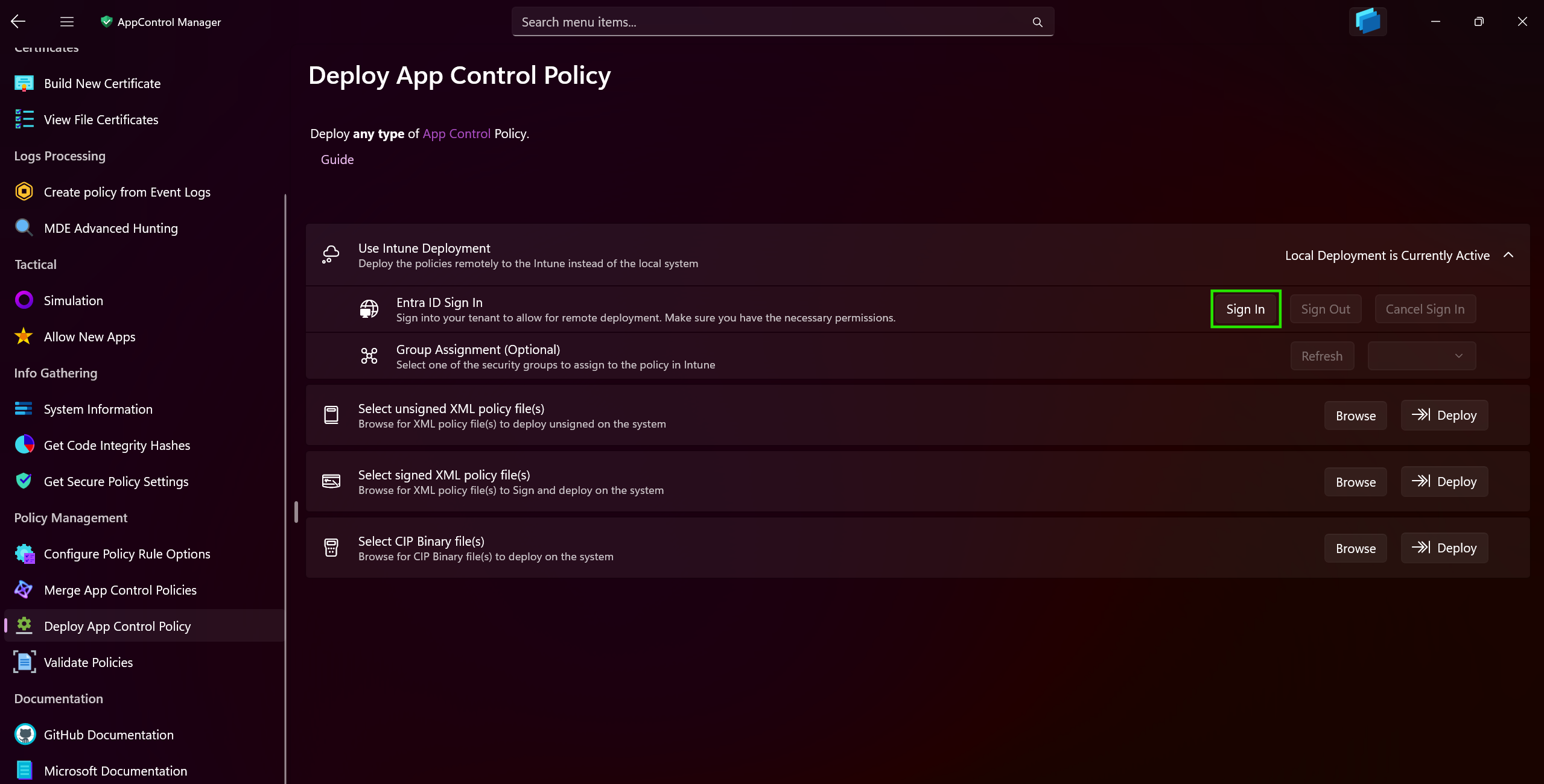This screenshot has width=1544, height=784.
Task: Click Local Deployment is Currently Active label
Action: pos(1387,256)
